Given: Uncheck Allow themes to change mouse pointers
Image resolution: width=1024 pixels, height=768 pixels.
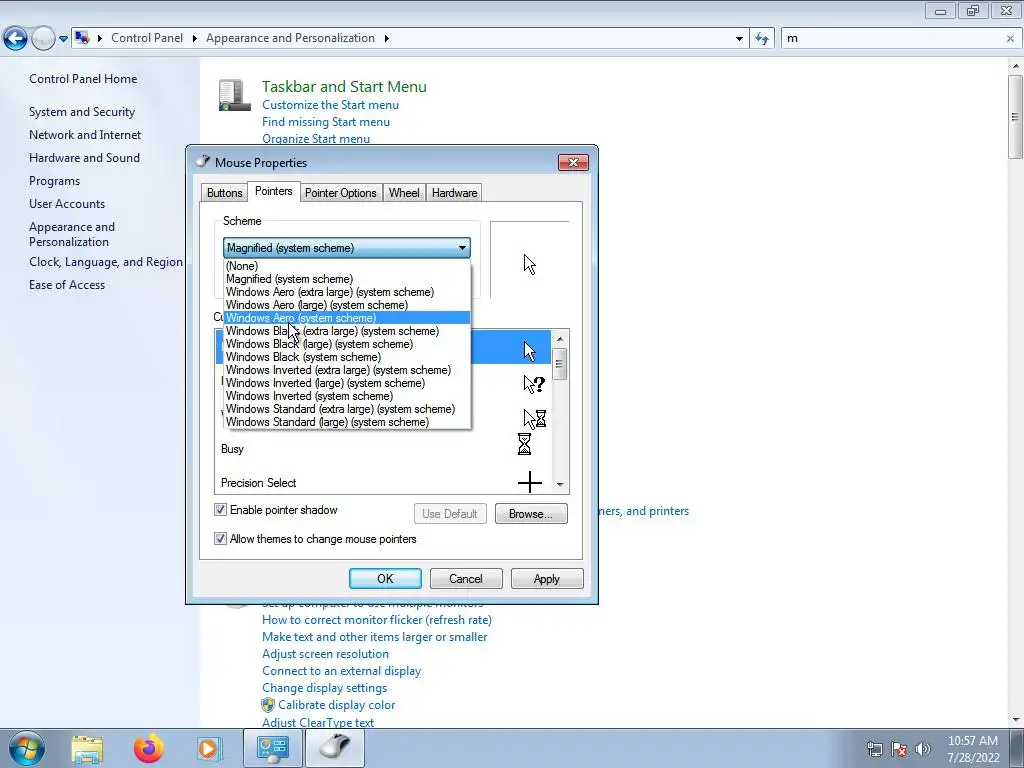Looking at the screenshot, I should (x=221, y=539).
